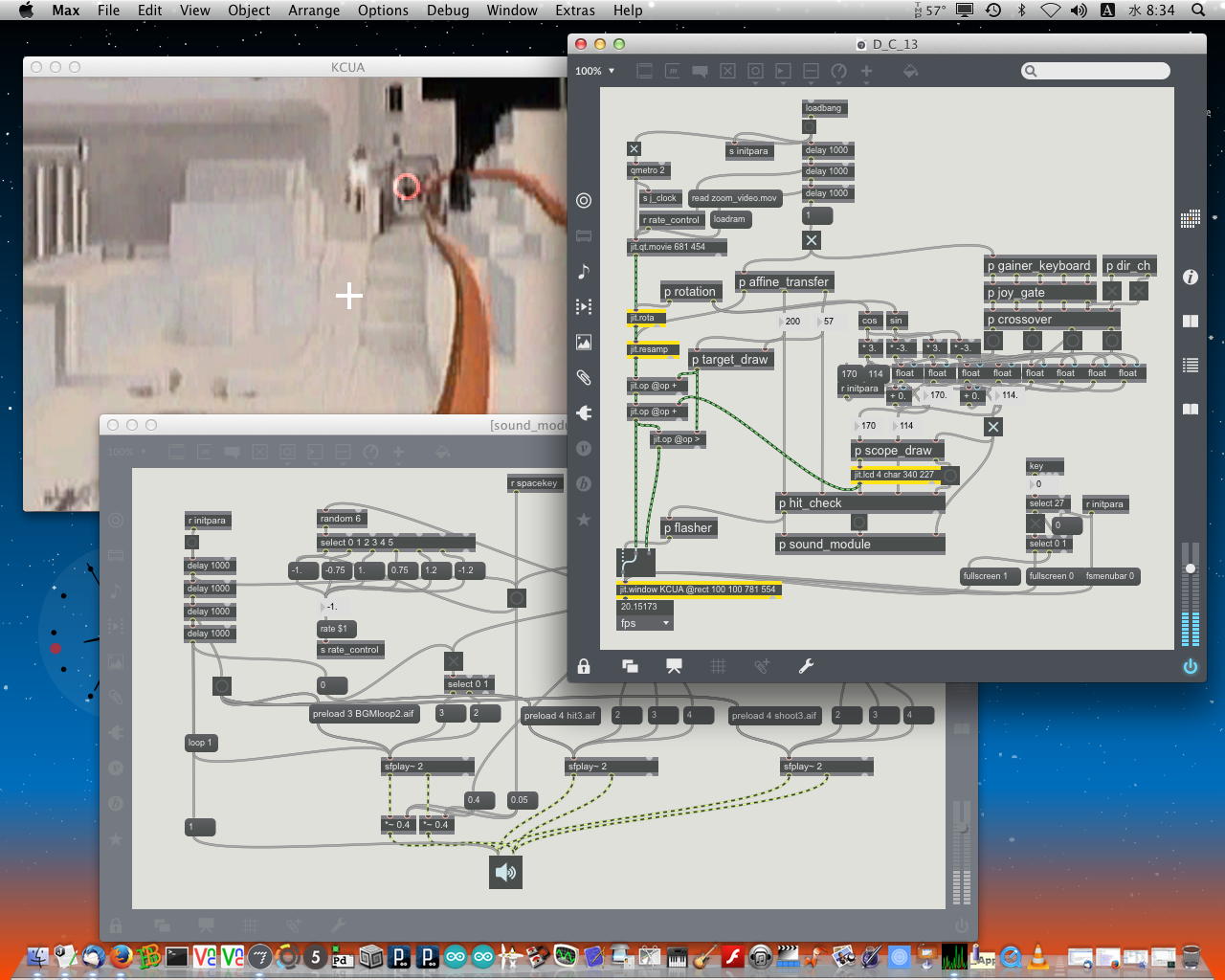Image resolution: width=1225 pixels, height=980 pixels.
Task: Click the 'loop 1' message in sound_module
Action: [x=202, y=743]
